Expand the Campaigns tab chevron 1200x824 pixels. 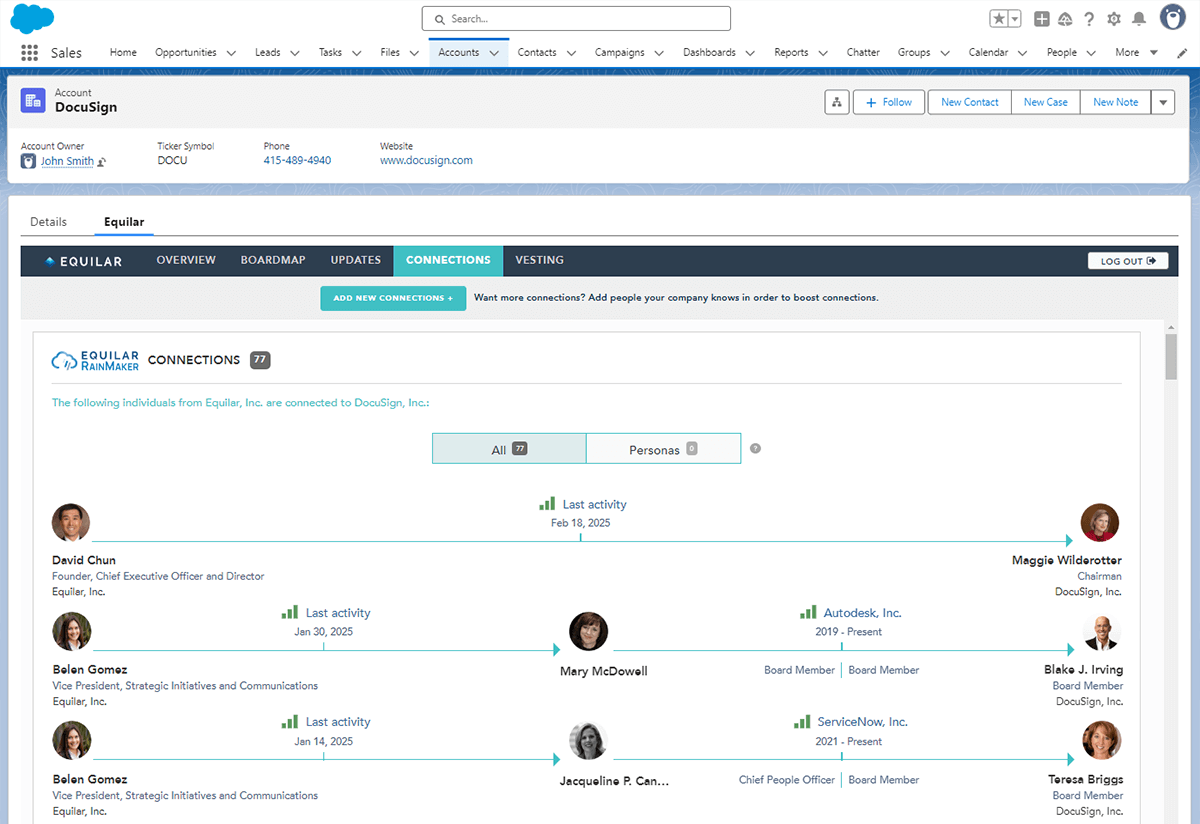tap(660, 53)
